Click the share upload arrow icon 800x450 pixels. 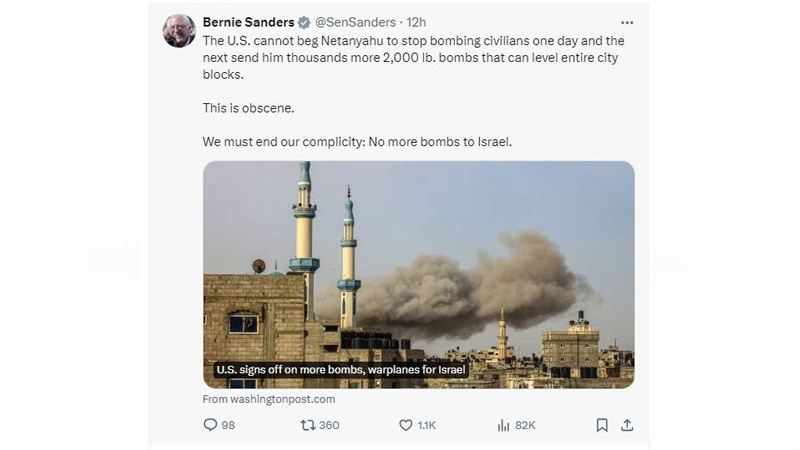point(627,425)
